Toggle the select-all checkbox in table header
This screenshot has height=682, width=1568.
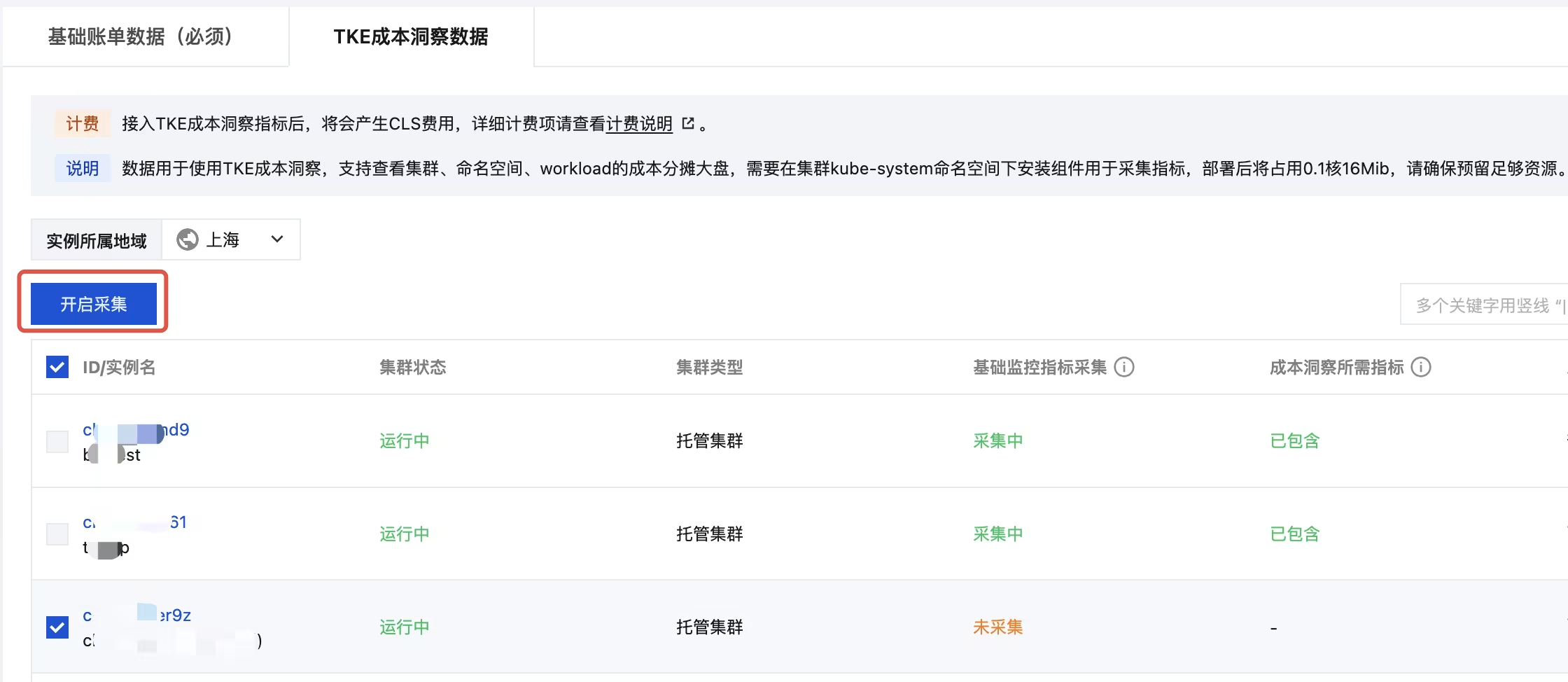coord(57,367)
